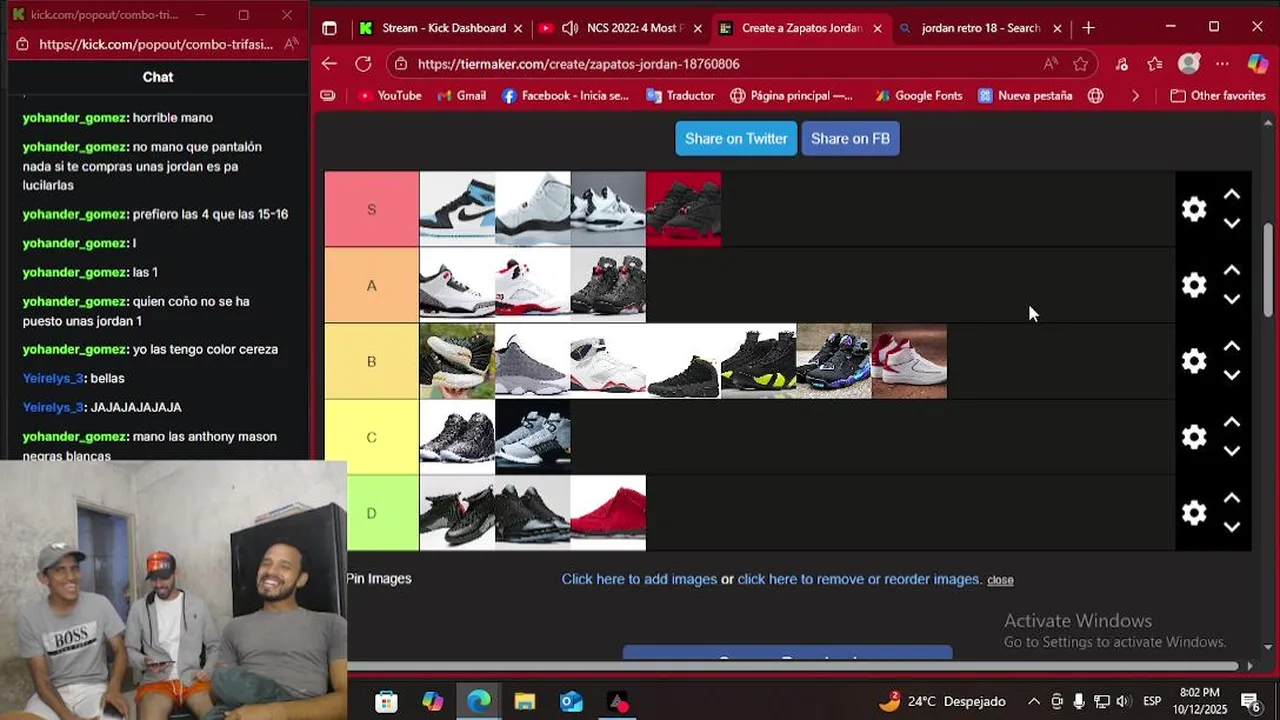Refresh the tiermaker page
The height and width of the screenshot is (720, 1280).
pos(363,64)
